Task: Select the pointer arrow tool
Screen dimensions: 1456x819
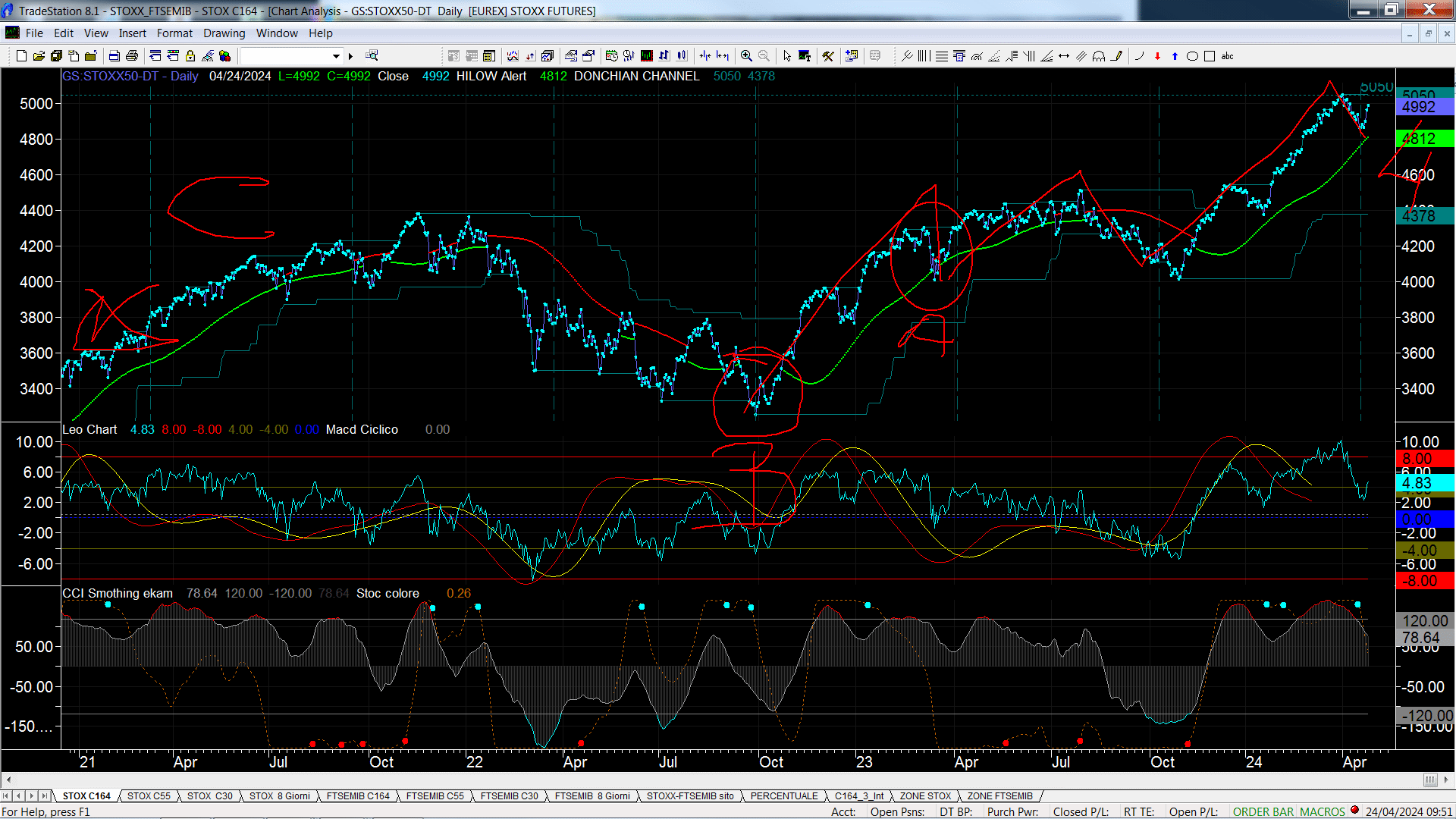Action: 787,55
